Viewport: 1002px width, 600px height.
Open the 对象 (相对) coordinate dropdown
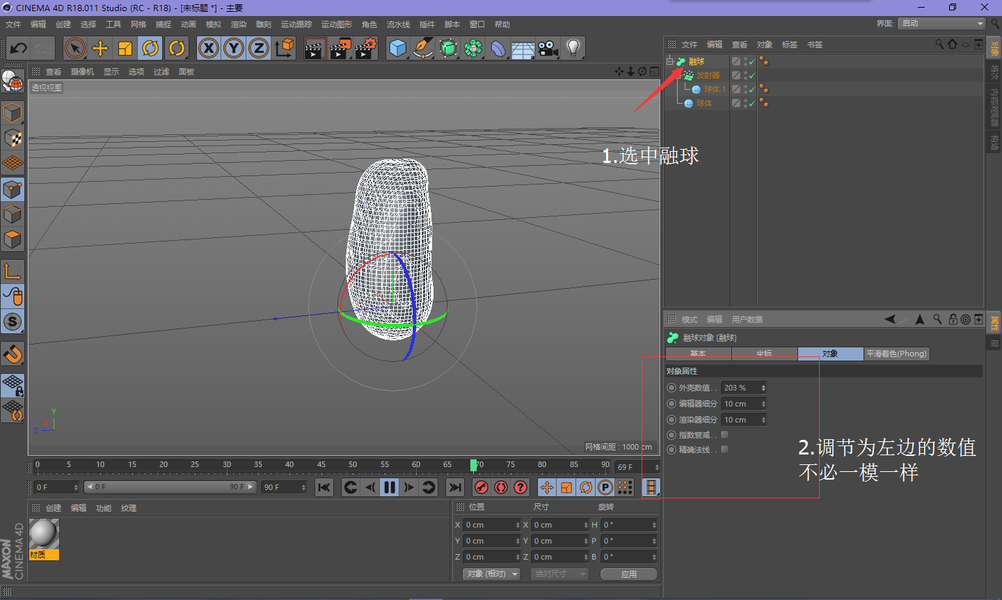[491, 574]
